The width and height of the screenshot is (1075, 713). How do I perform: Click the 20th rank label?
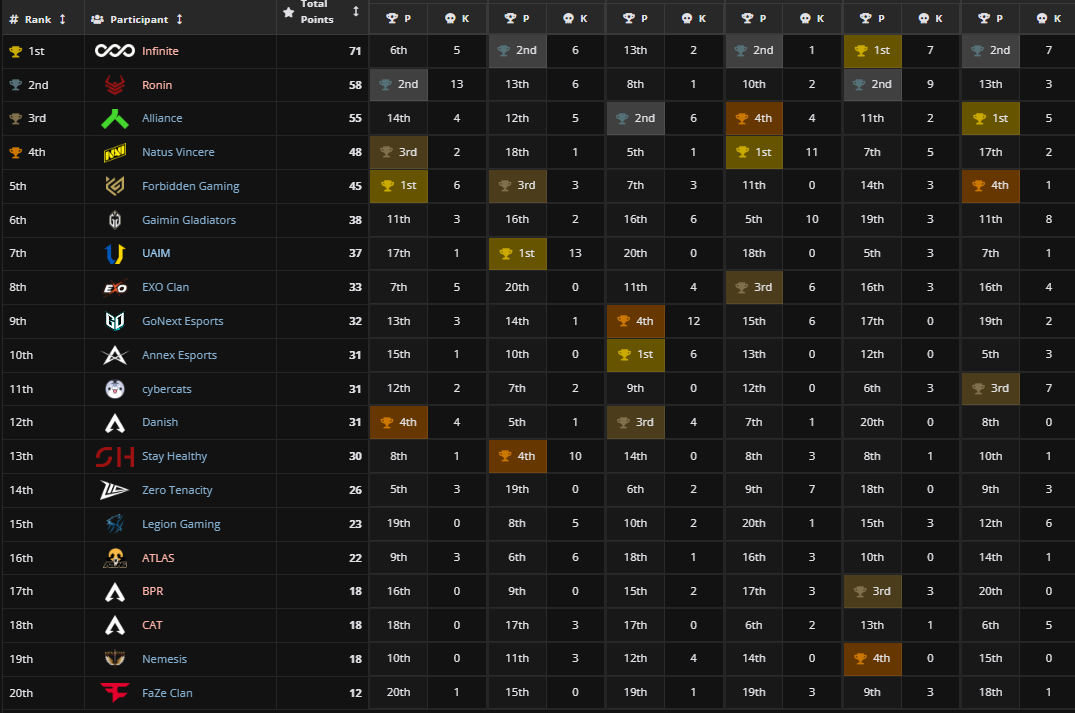point(21,693)
